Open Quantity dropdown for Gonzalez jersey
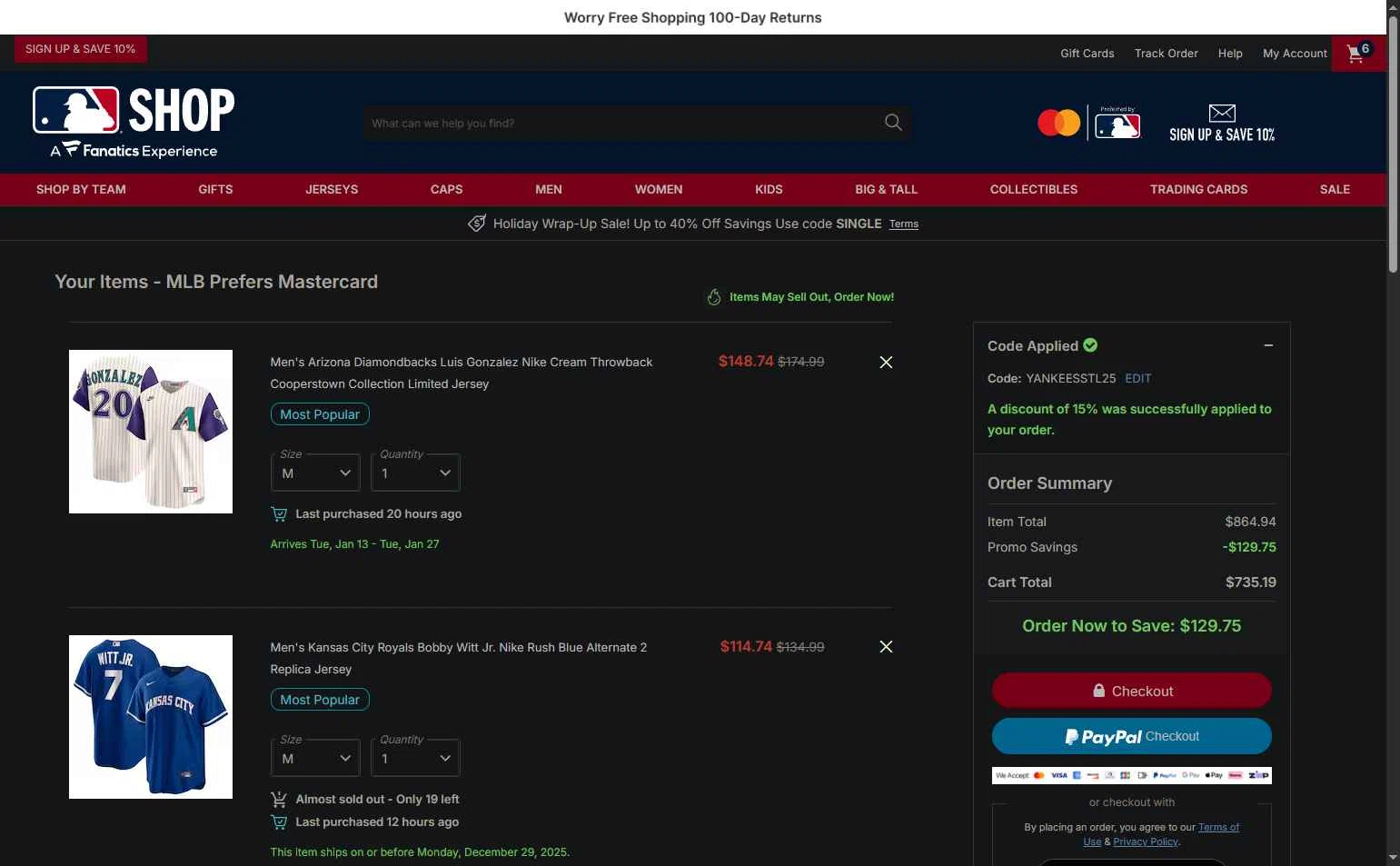Image resolution: width=1400 pixels, height=866 pixels. point(415,473)
